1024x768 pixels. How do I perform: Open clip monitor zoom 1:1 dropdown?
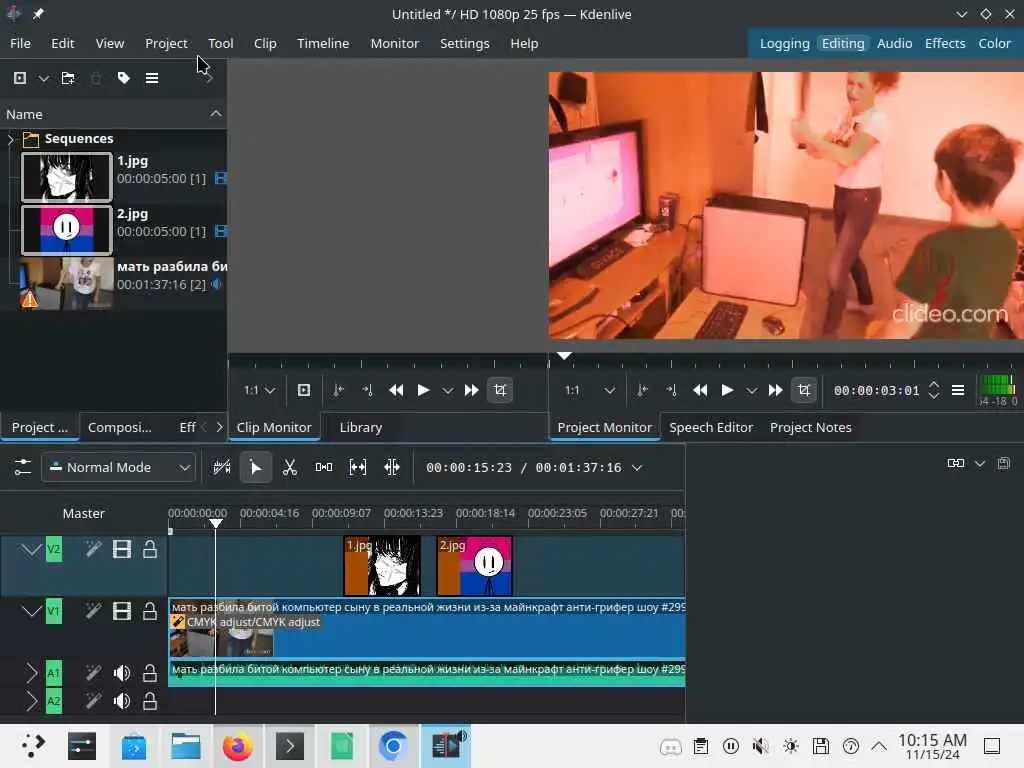tap(259, 391)
